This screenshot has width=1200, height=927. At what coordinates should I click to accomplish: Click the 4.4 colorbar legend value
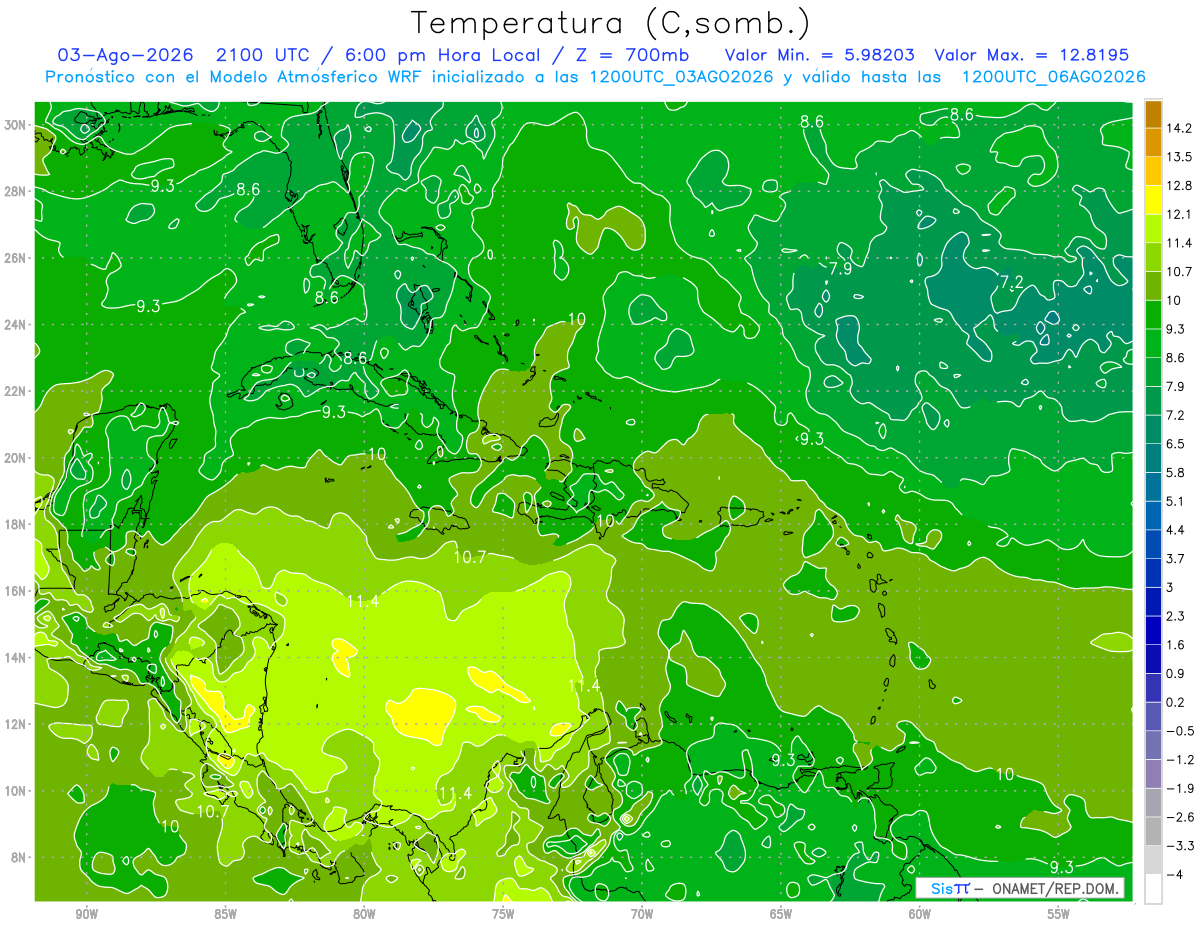[1177, 529]
